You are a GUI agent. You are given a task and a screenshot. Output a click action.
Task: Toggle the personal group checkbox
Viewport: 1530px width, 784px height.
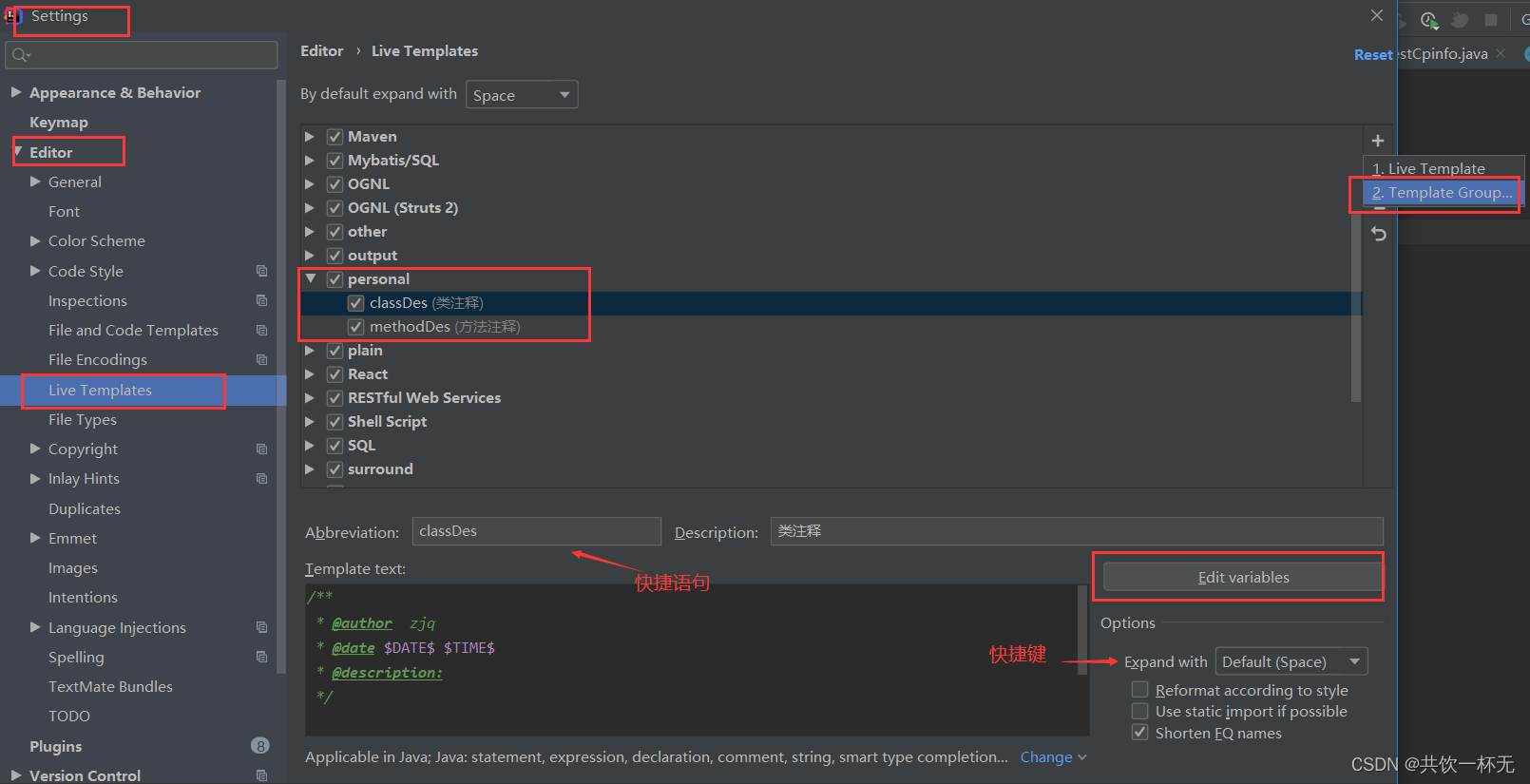(335, 278)
